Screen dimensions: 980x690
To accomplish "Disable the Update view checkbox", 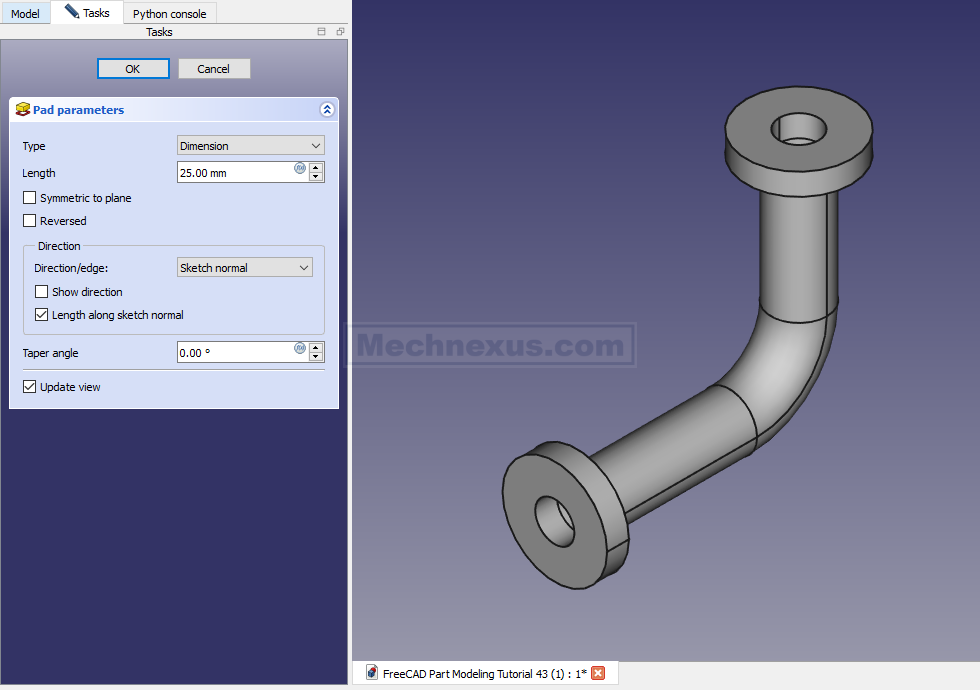I will [29, 387].
